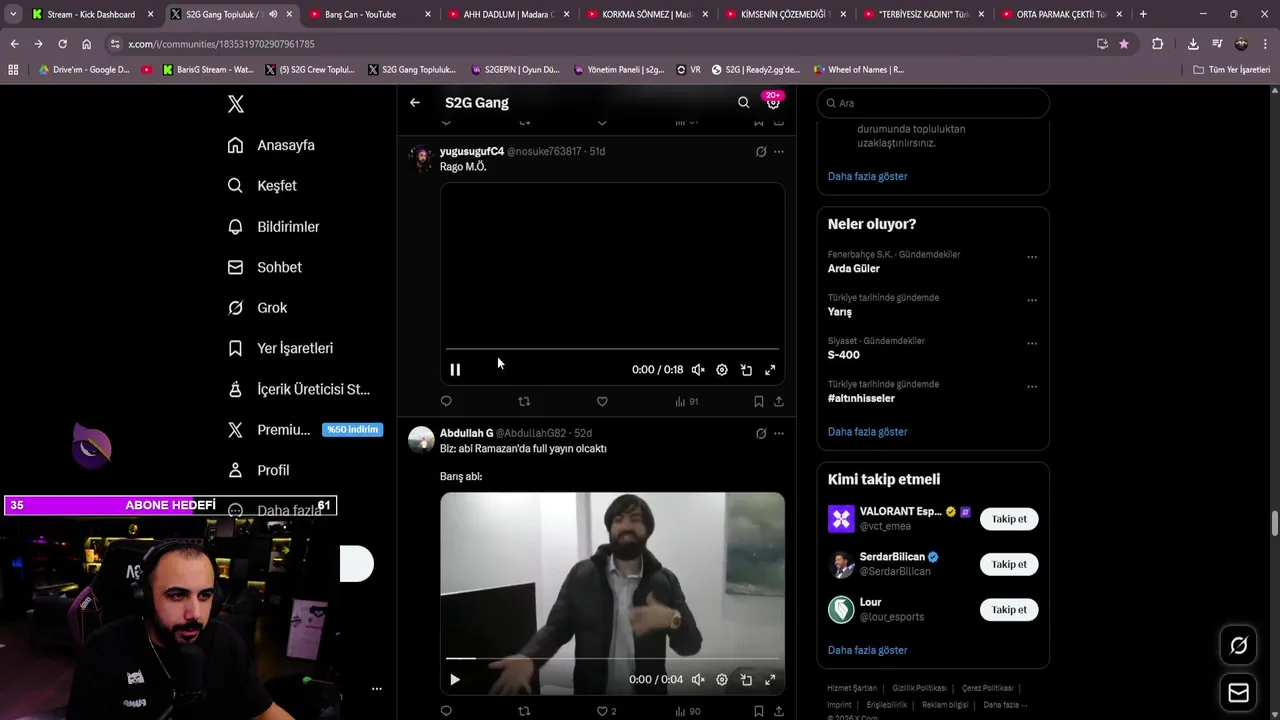
Task: Follow Lour account
Action: pyautogui.click(x=1009, y=610)
